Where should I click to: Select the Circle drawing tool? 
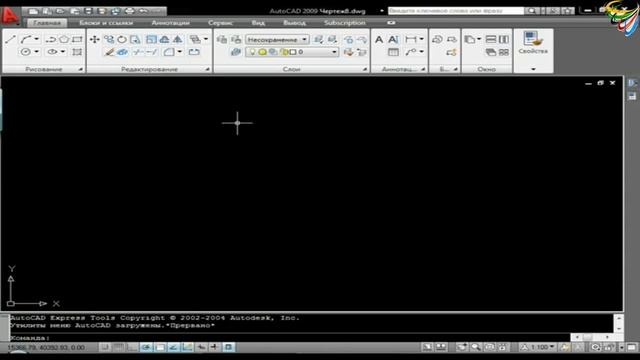tap(25, 52)
